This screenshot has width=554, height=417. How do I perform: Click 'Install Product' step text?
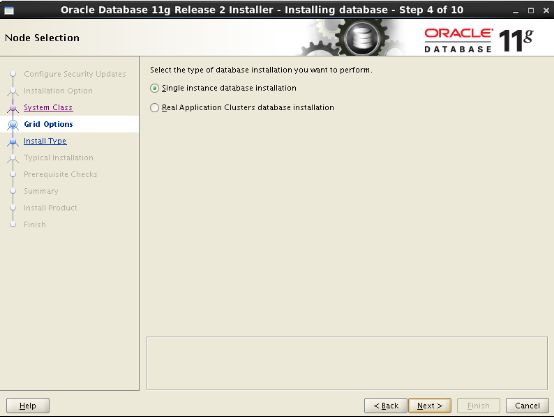50,208
